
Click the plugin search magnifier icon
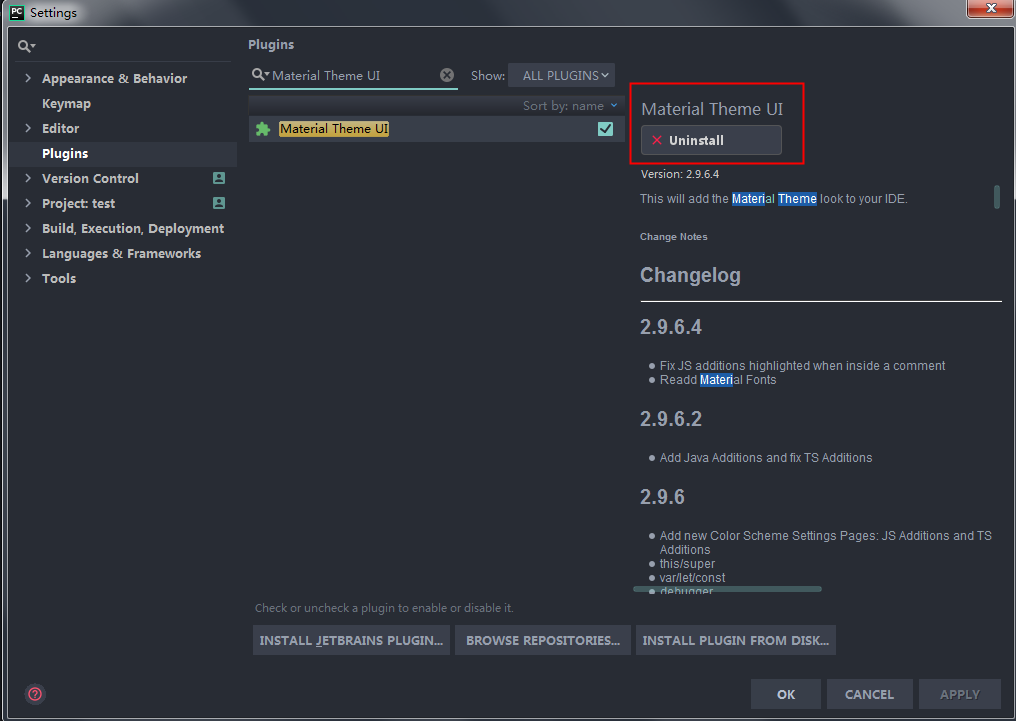260,74
